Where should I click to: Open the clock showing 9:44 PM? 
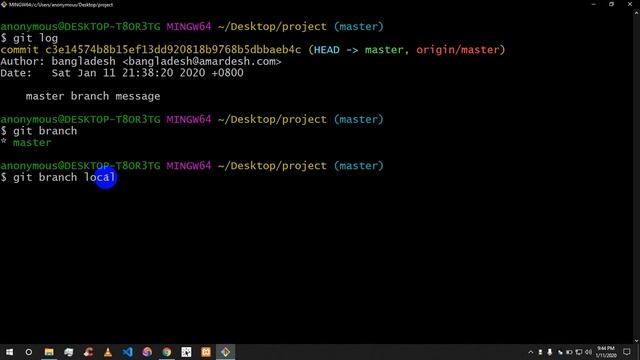606,352
